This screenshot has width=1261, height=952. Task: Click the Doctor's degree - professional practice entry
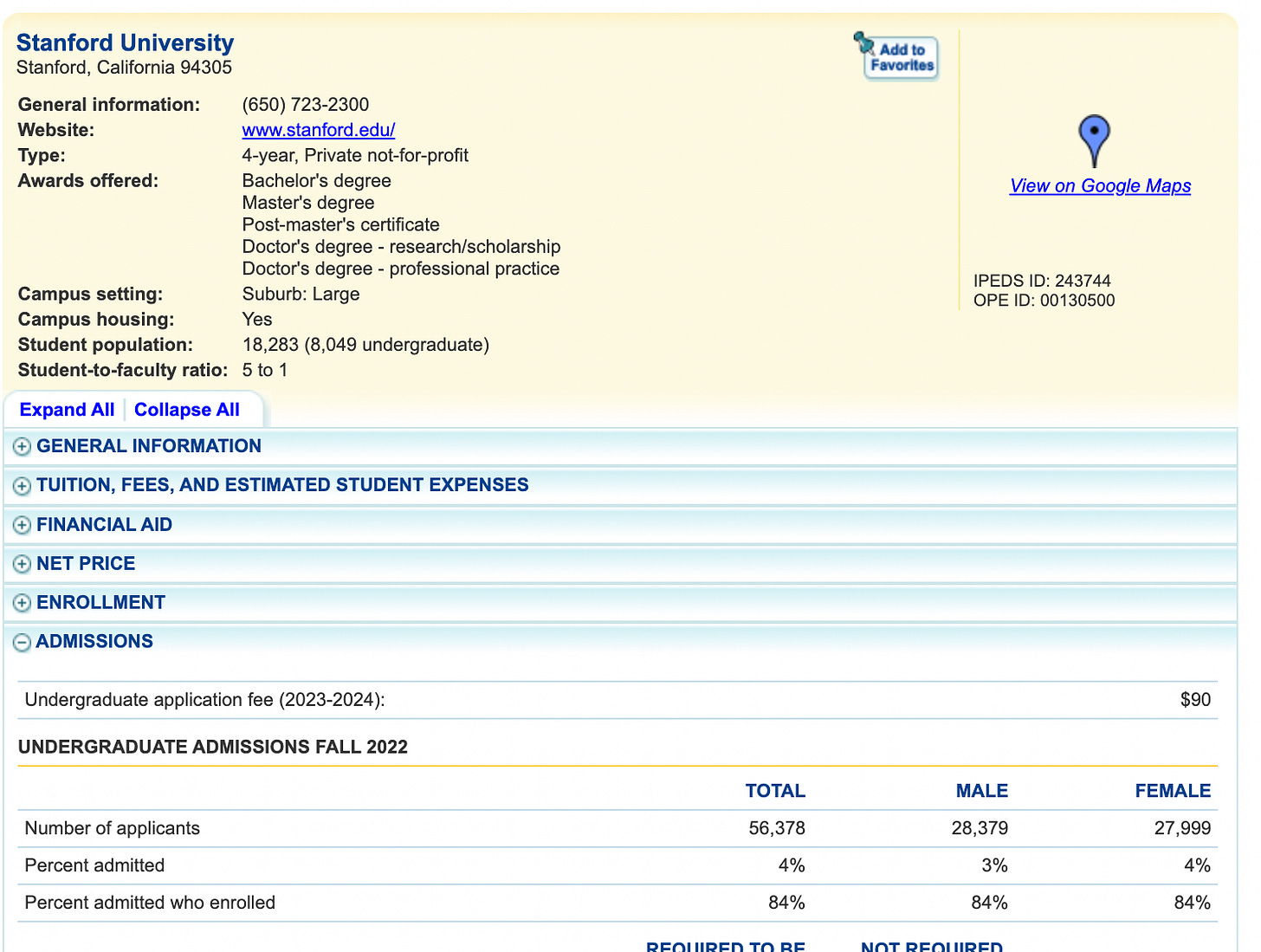pos(401,269)
